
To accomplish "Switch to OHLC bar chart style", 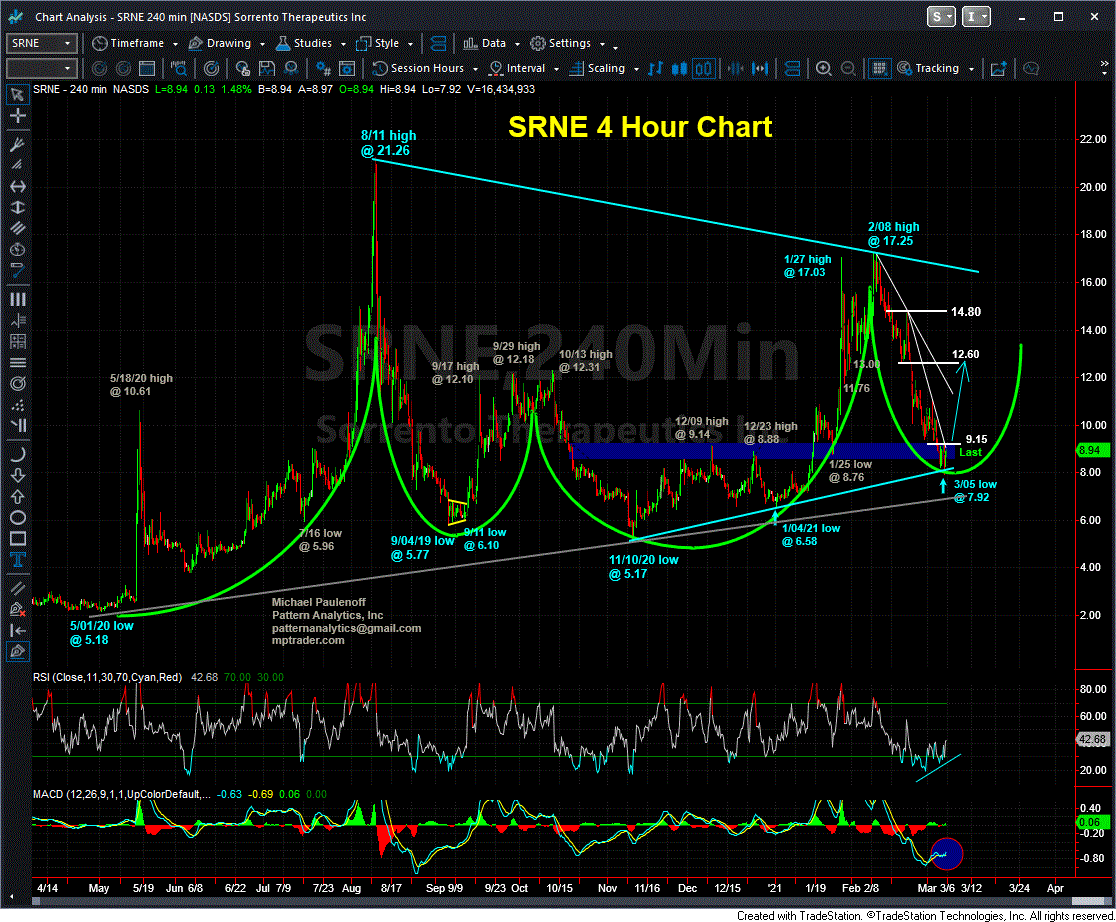I will pyautogui.click(x=656, y=69).
